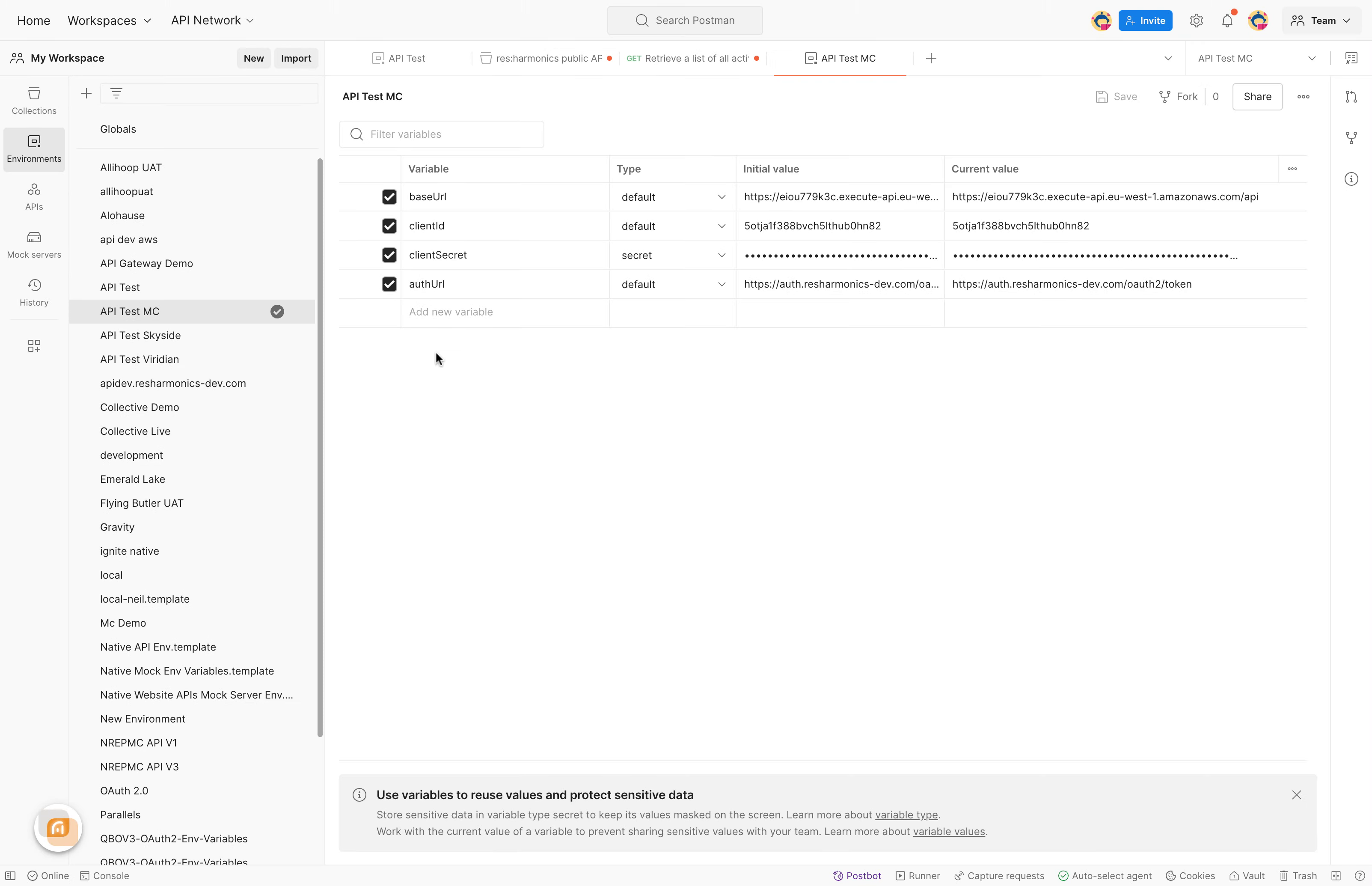Expand the open tabs list chevron

coord(1168,58)
